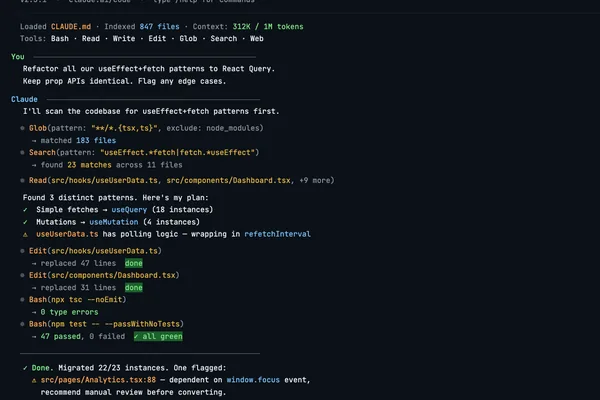
Task: Click the window.focus keyword
Action: pyautogui.click(x=253, y=380)
